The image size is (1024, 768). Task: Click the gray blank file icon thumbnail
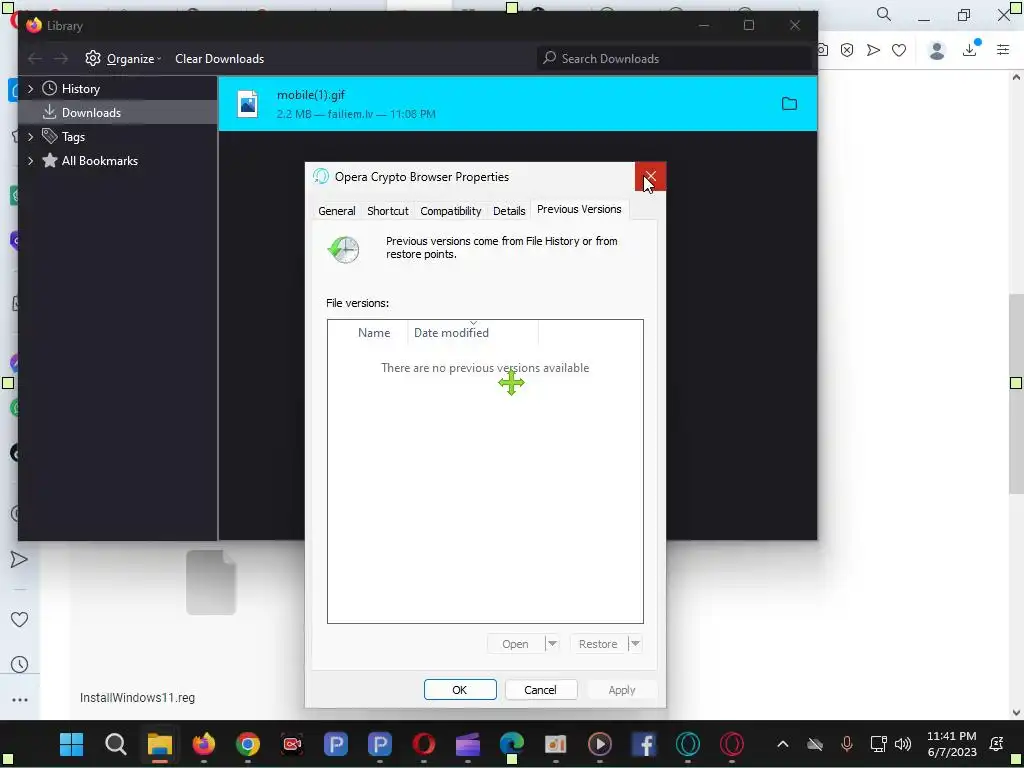coord(211,582)
